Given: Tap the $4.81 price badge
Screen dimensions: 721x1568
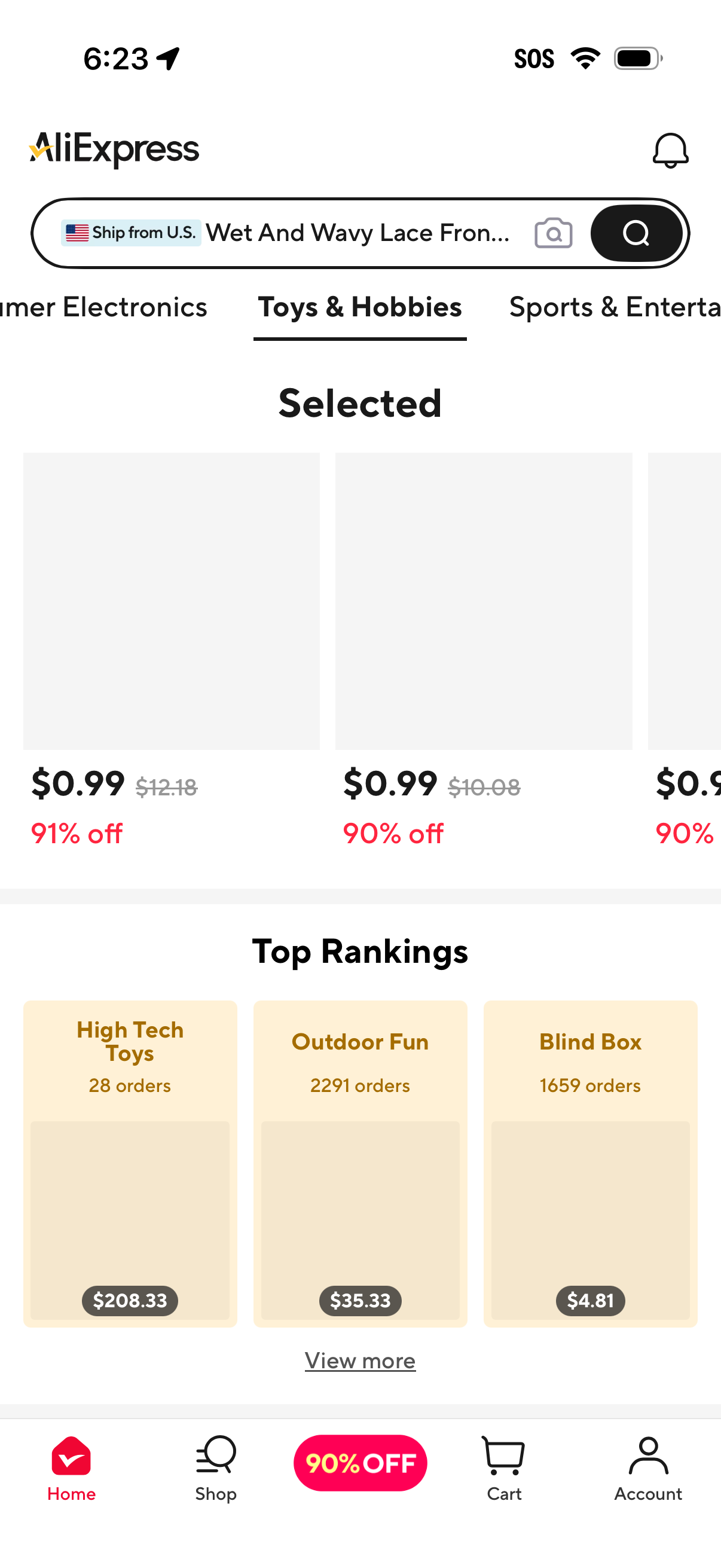Looking at the screenshot, I should coord(590,1301).
